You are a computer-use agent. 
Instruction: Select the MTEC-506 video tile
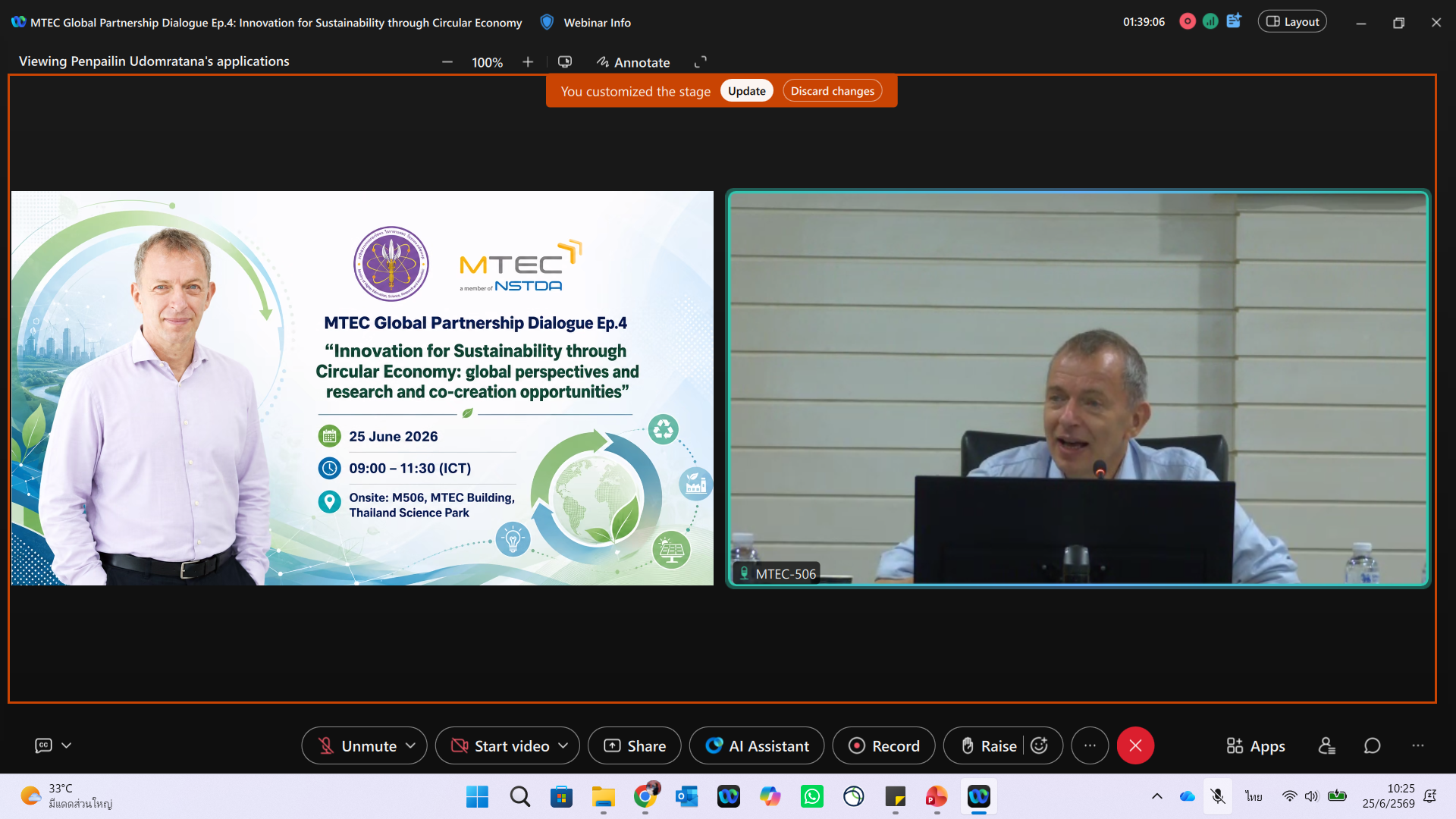(1078, 388)
